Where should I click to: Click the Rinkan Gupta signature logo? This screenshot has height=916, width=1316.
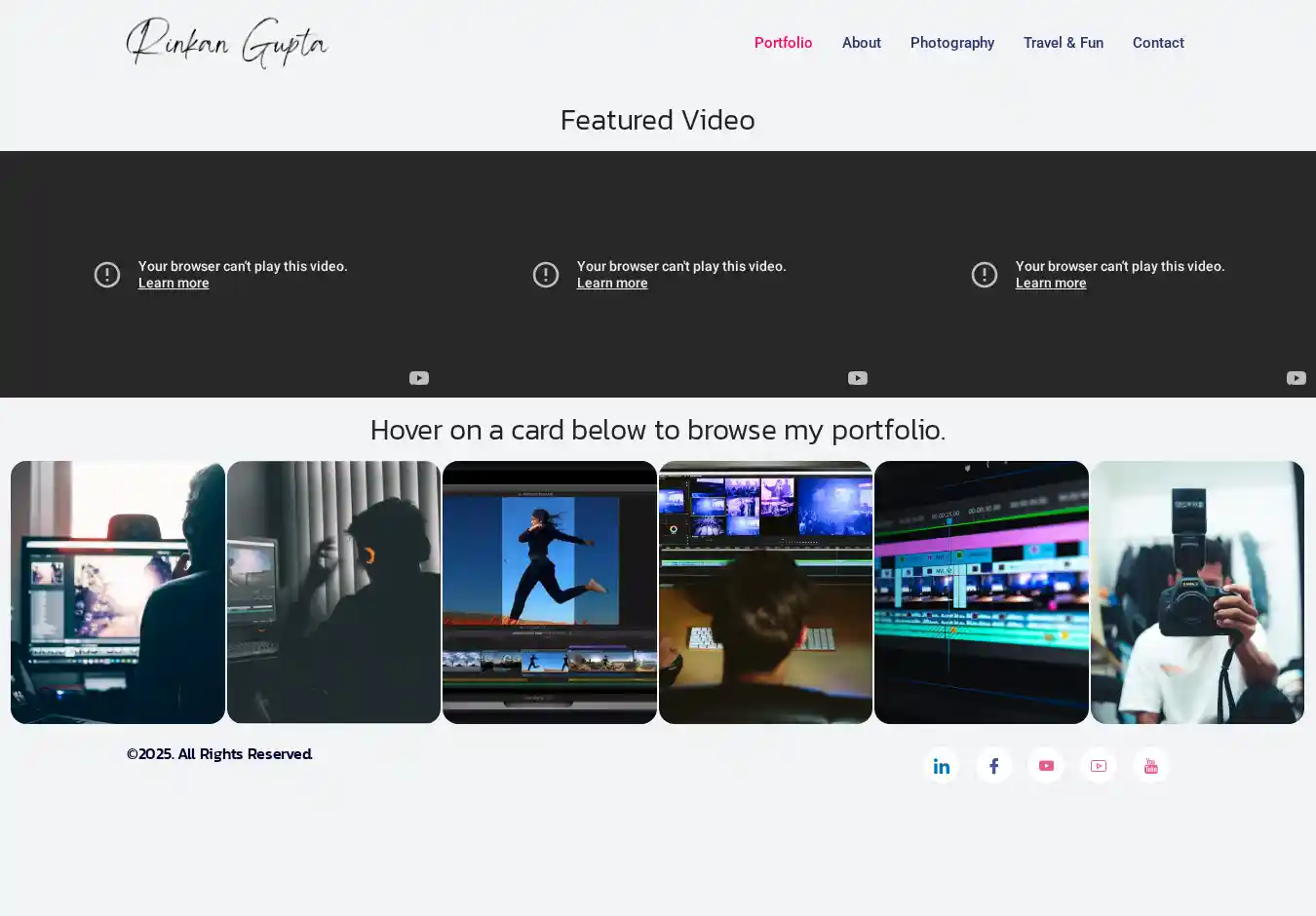point(227,43)
